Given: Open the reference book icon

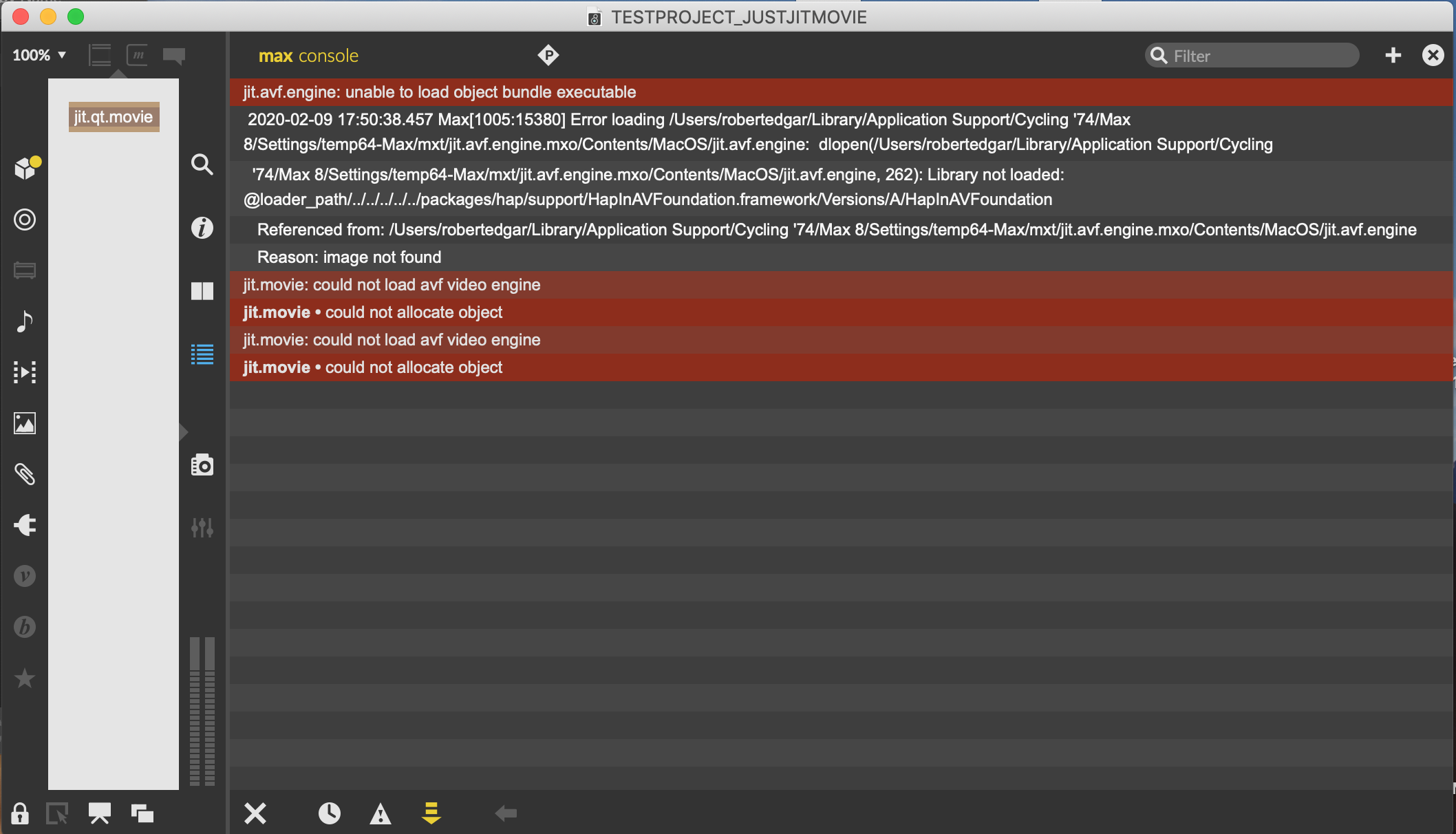Looking at the screenshot, I should click(202, 291).
